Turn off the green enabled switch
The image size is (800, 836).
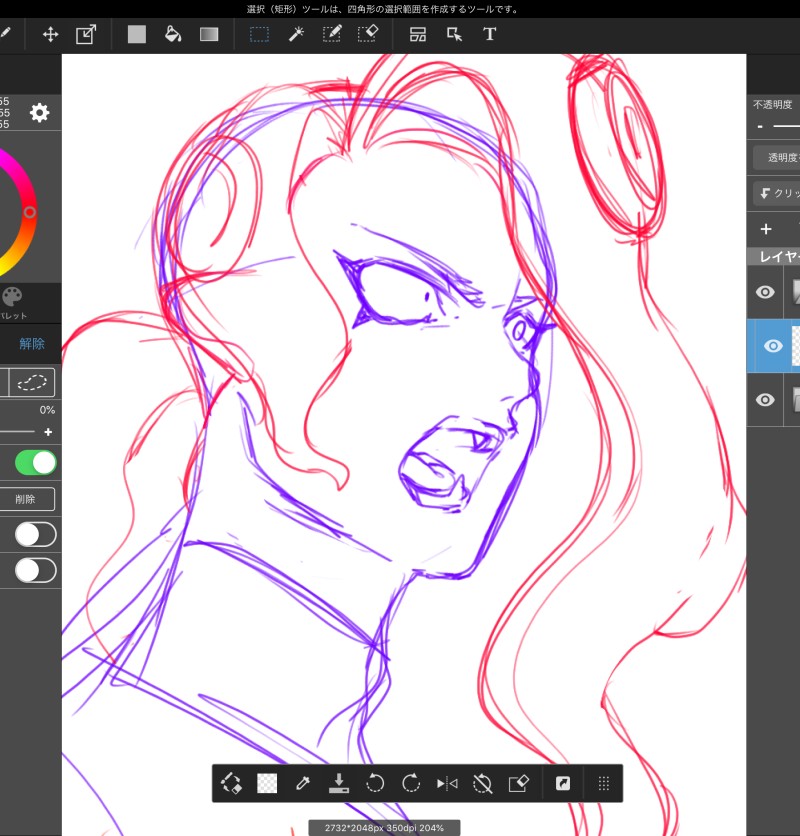36,463
